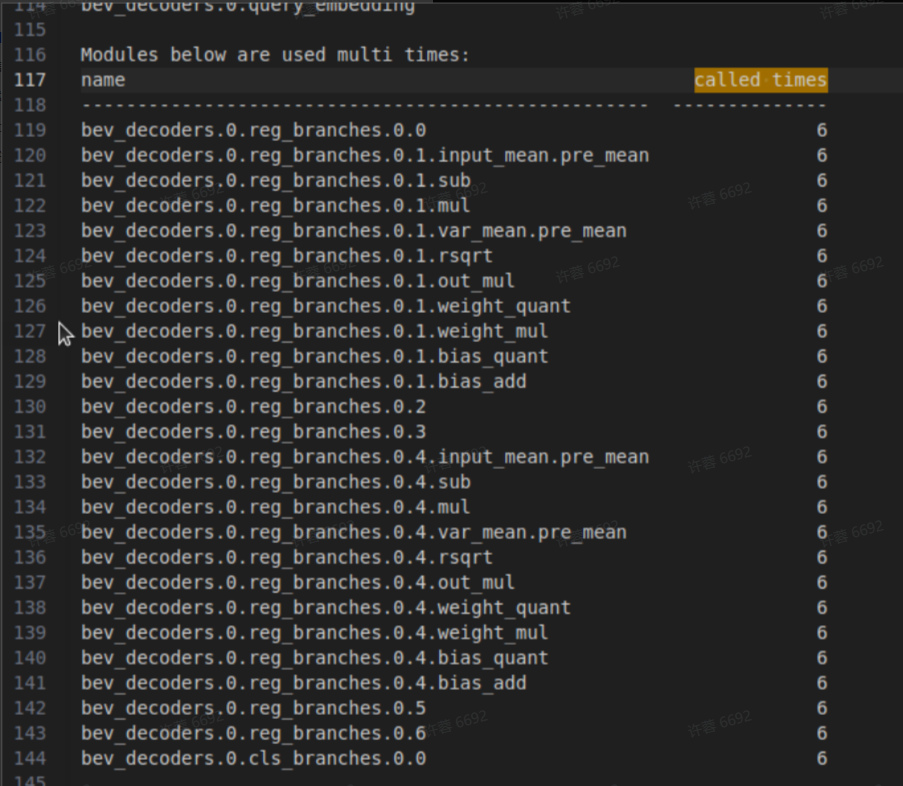Screen dimensions: 903x786
Task: Click the "Modules below are used multi times:" line
Action: 275,55
